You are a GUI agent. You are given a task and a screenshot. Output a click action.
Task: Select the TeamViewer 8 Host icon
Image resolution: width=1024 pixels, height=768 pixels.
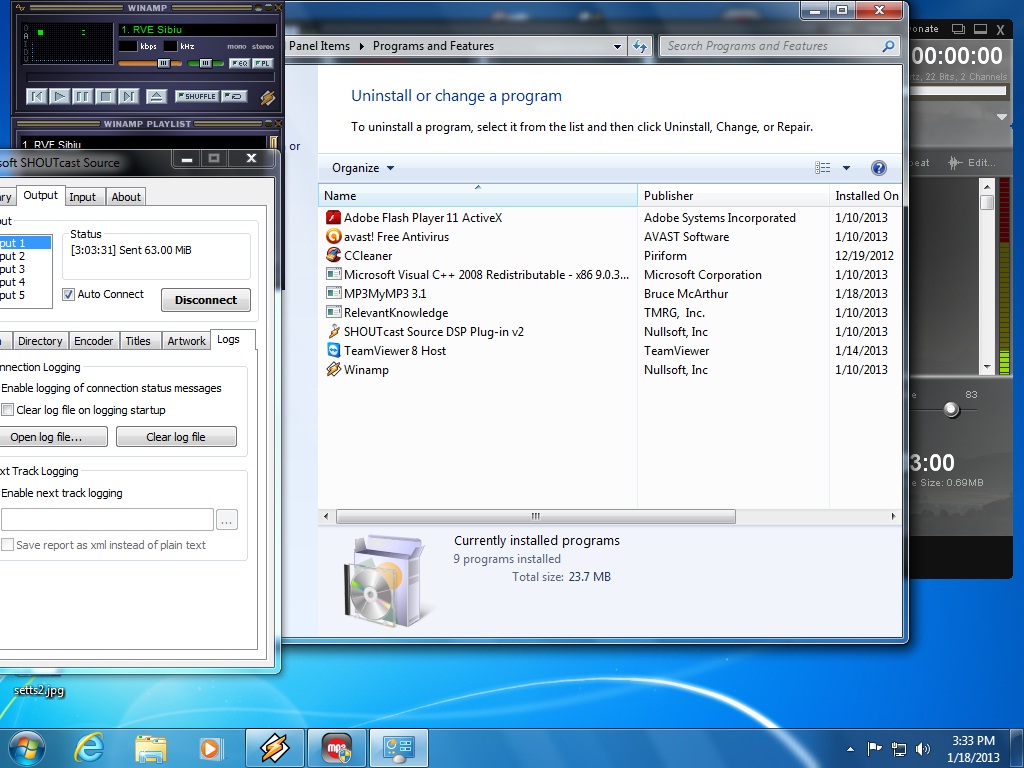click(x=334, y=350)
